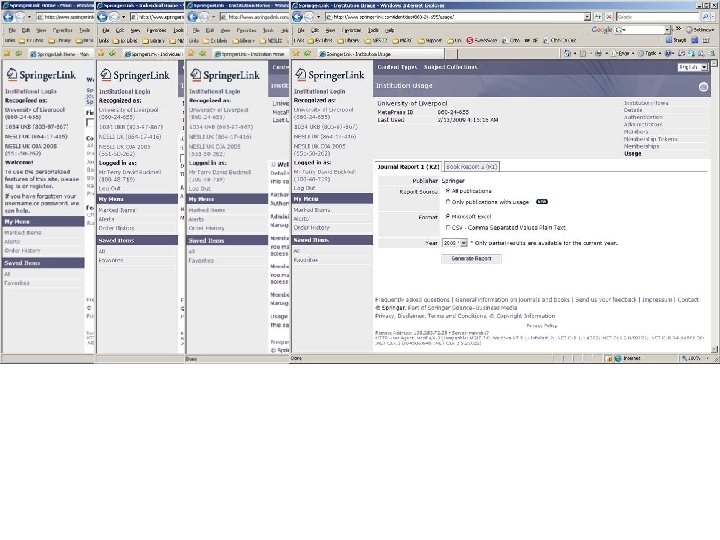Viewport: 720px width, 540px height.
Task: Open the SnagIt toolbar button
Action: 676,40
